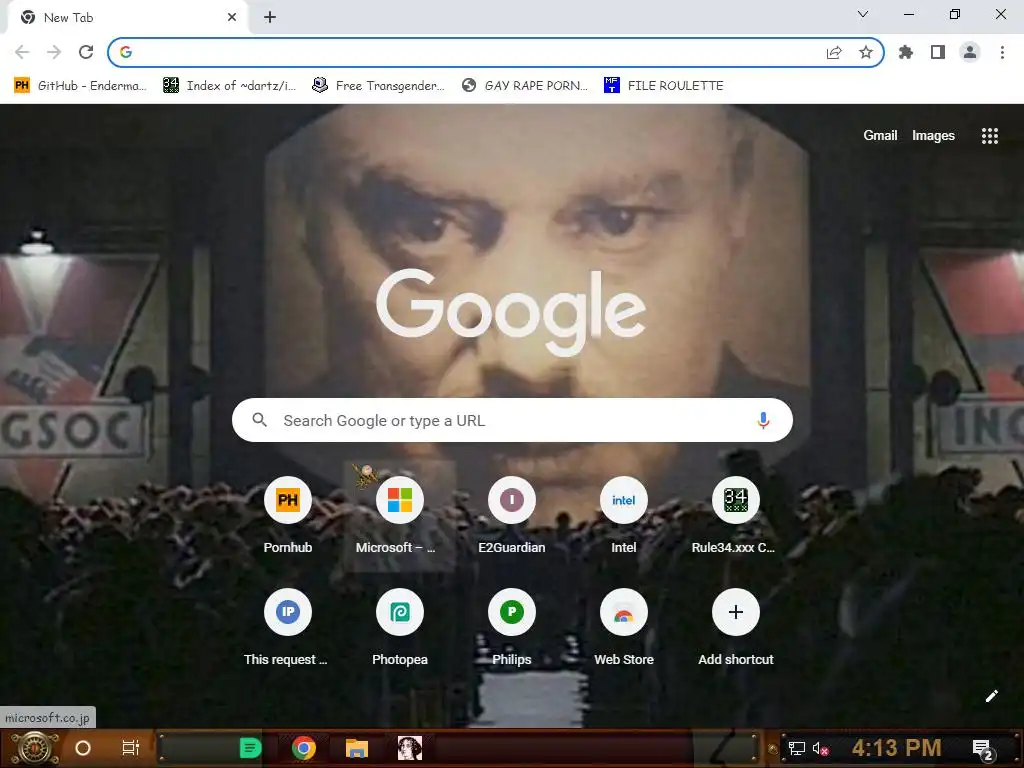
Task: Select the New Tab tab
Action: pos(127,18)
